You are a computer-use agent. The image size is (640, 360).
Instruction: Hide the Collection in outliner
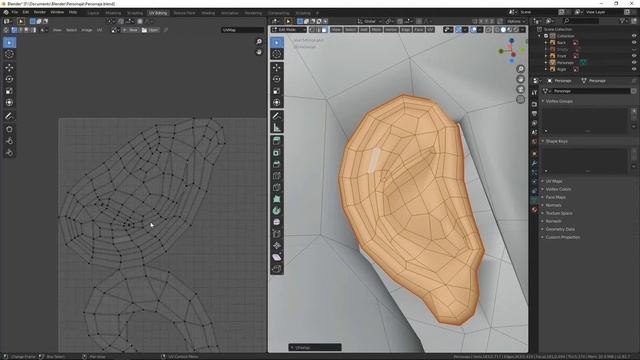[634, 36]
